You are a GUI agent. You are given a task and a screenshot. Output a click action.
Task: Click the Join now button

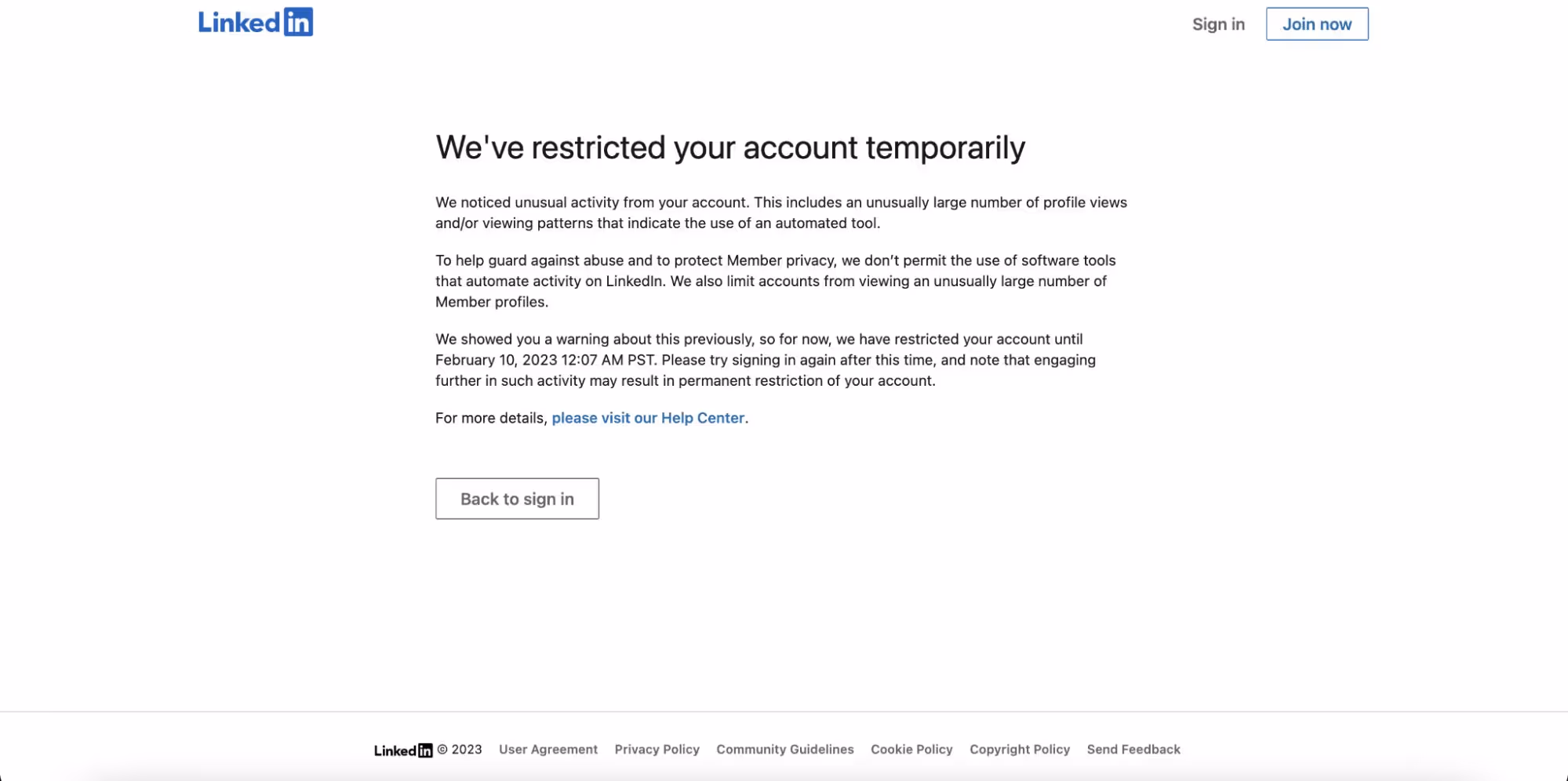(x=1316, y=24)
